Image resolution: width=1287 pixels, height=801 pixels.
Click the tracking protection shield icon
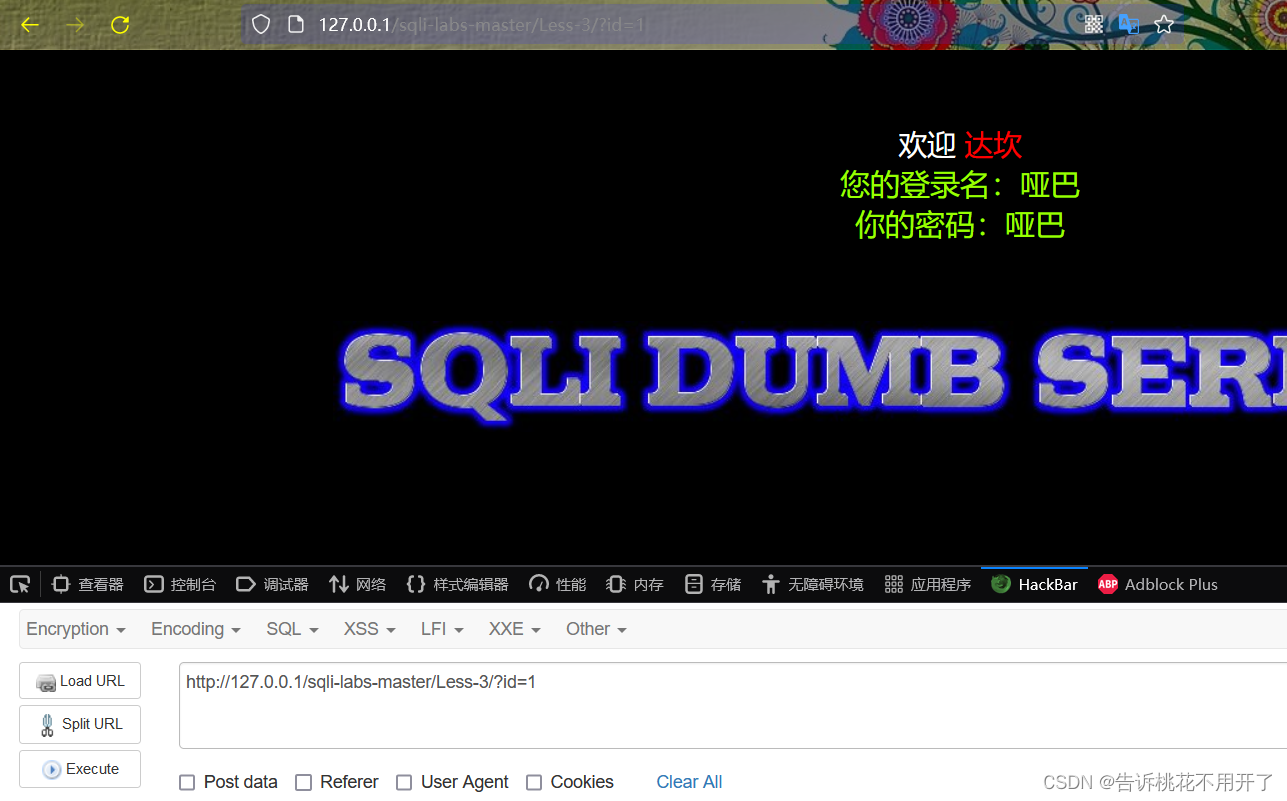(x=260, y=24)
